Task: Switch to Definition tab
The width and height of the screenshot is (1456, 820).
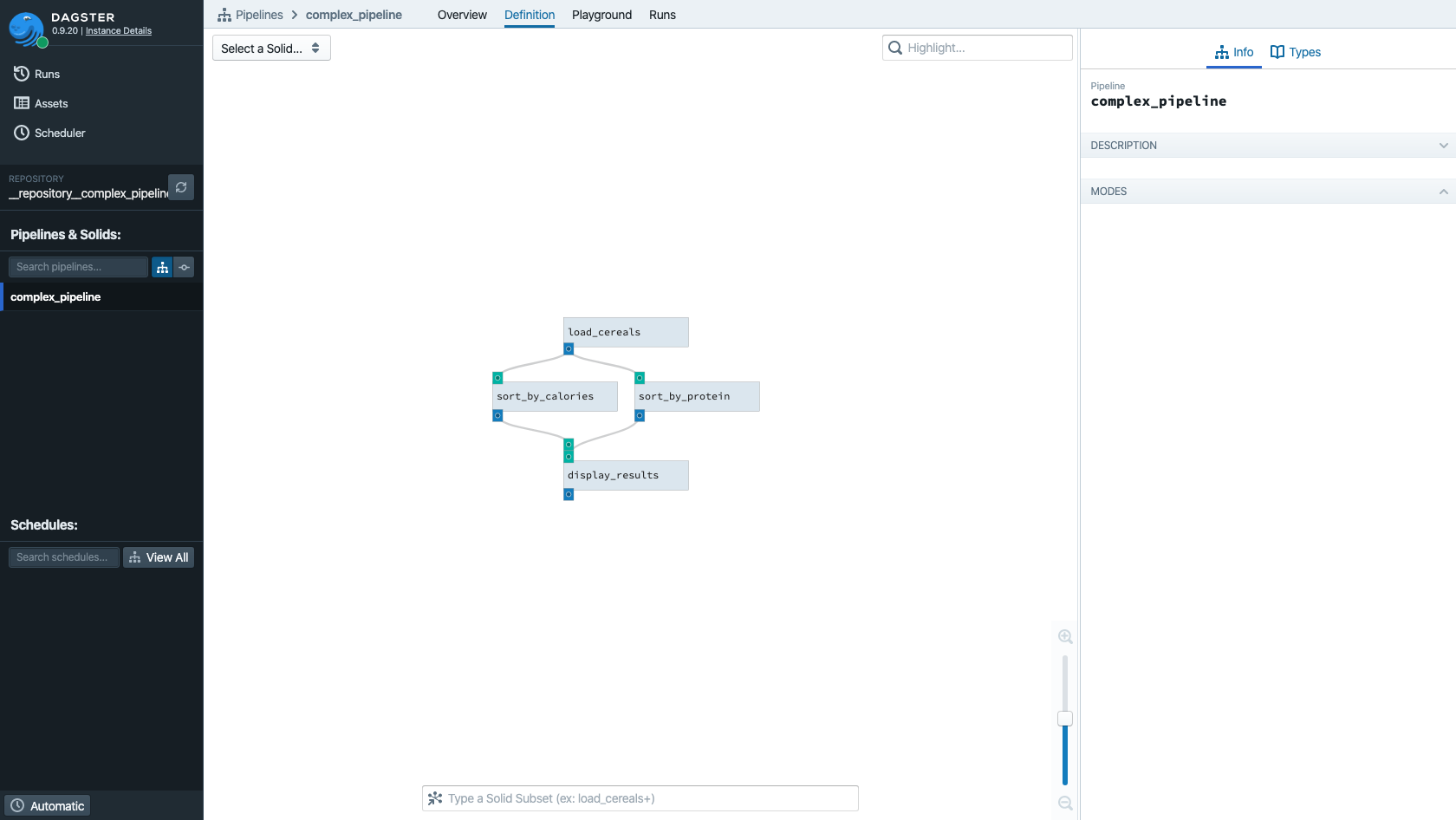Action: 530,15
